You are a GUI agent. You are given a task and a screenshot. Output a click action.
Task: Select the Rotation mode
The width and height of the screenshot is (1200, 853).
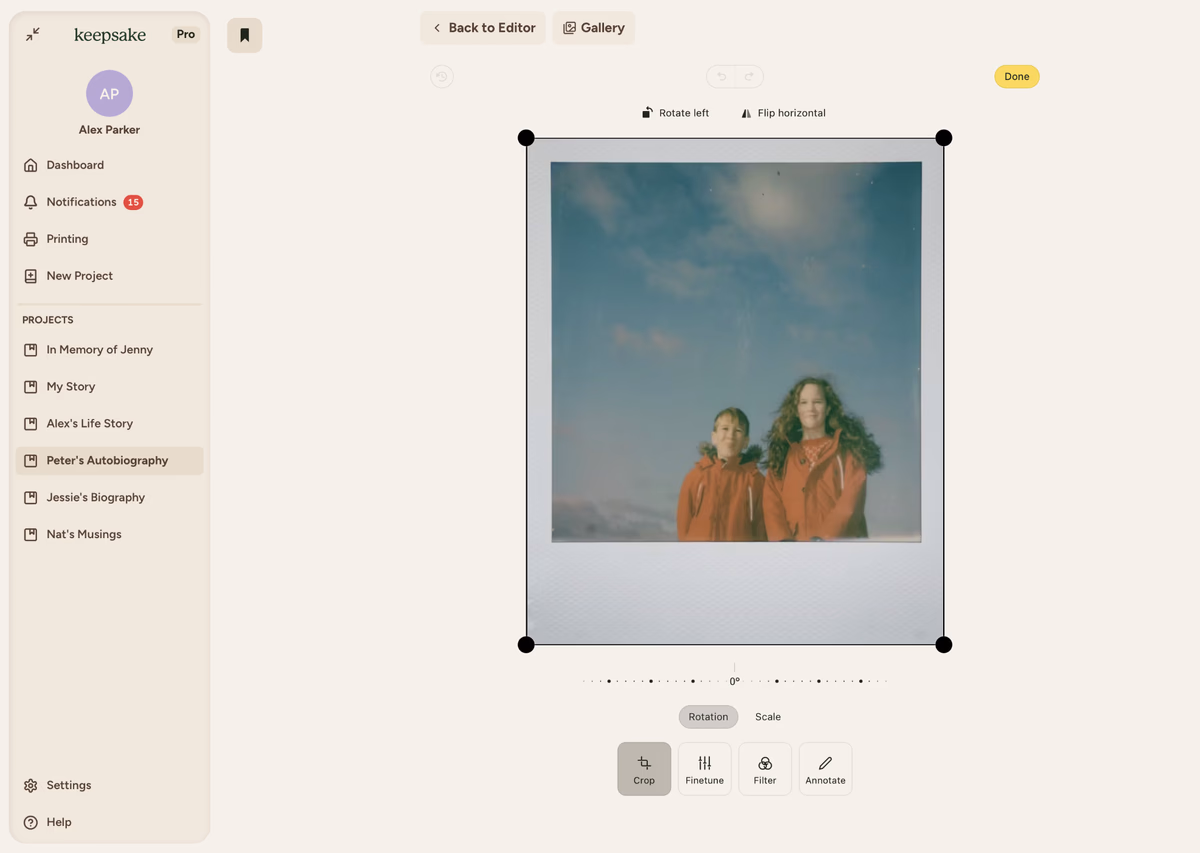pyautogui.click(x=708, y=717)
